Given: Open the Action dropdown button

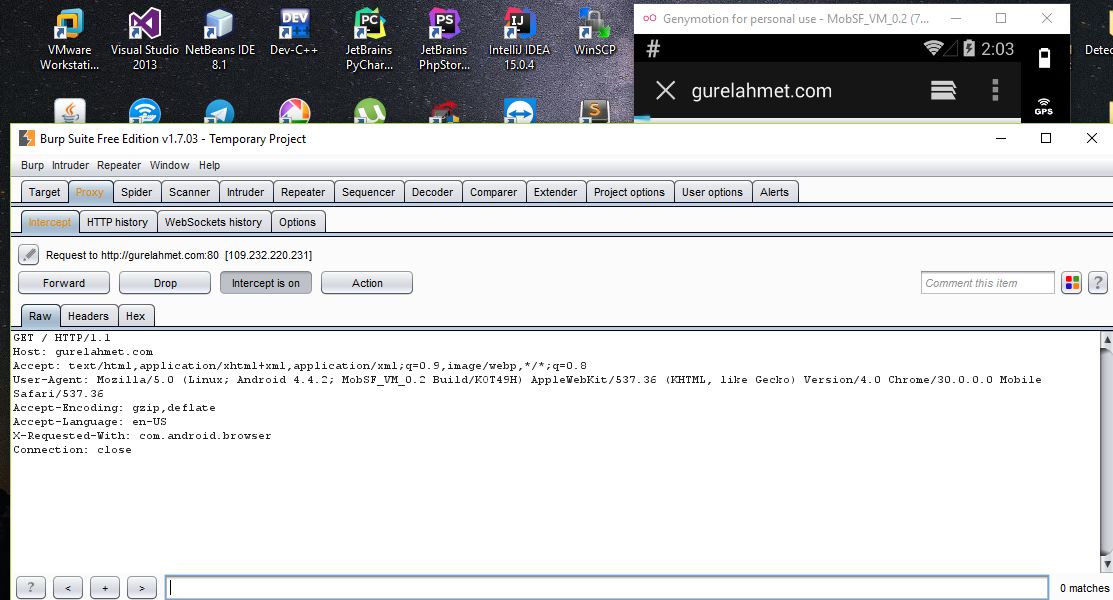Looking at the screenshot, I should point(367,283).
